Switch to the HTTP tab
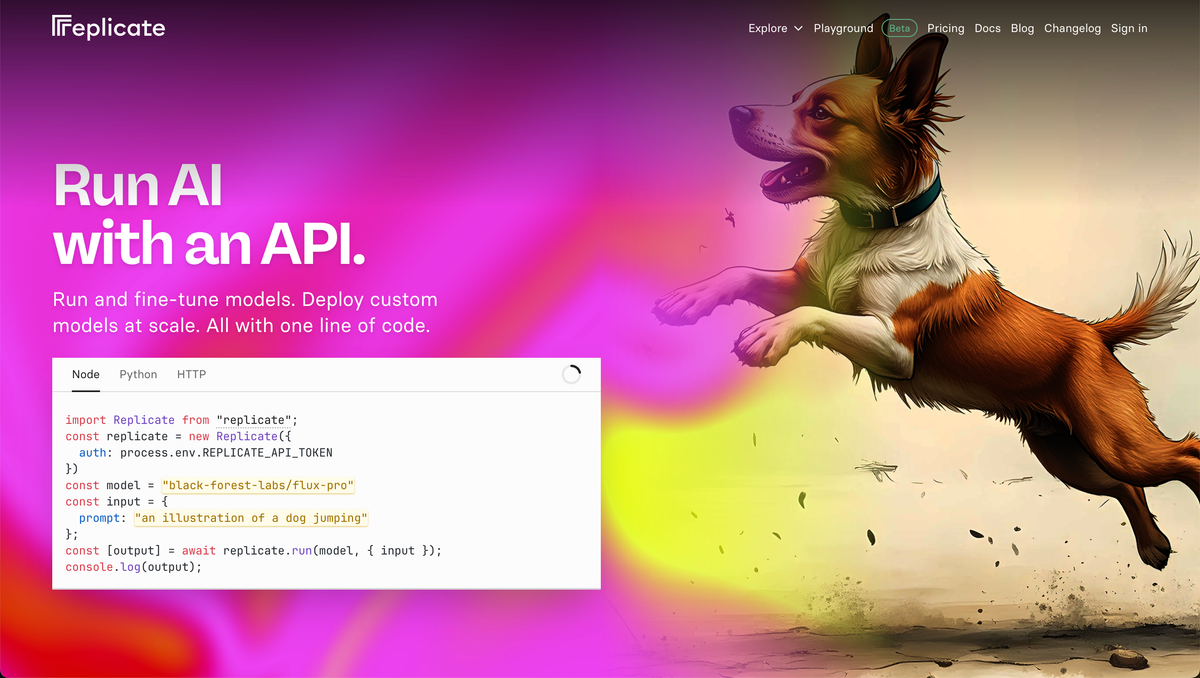The image size is (1200, 678). [191, 374]
